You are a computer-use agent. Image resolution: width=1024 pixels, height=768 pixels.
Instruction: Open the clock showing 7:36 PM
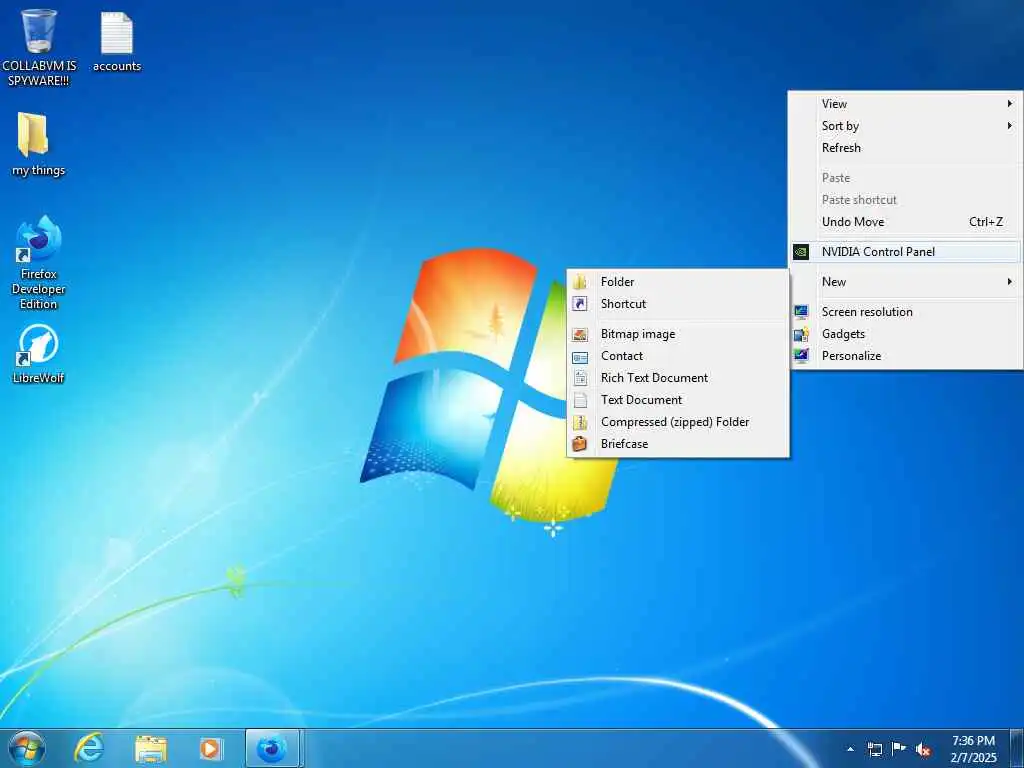pyautogui.click(x=973, y=749)
